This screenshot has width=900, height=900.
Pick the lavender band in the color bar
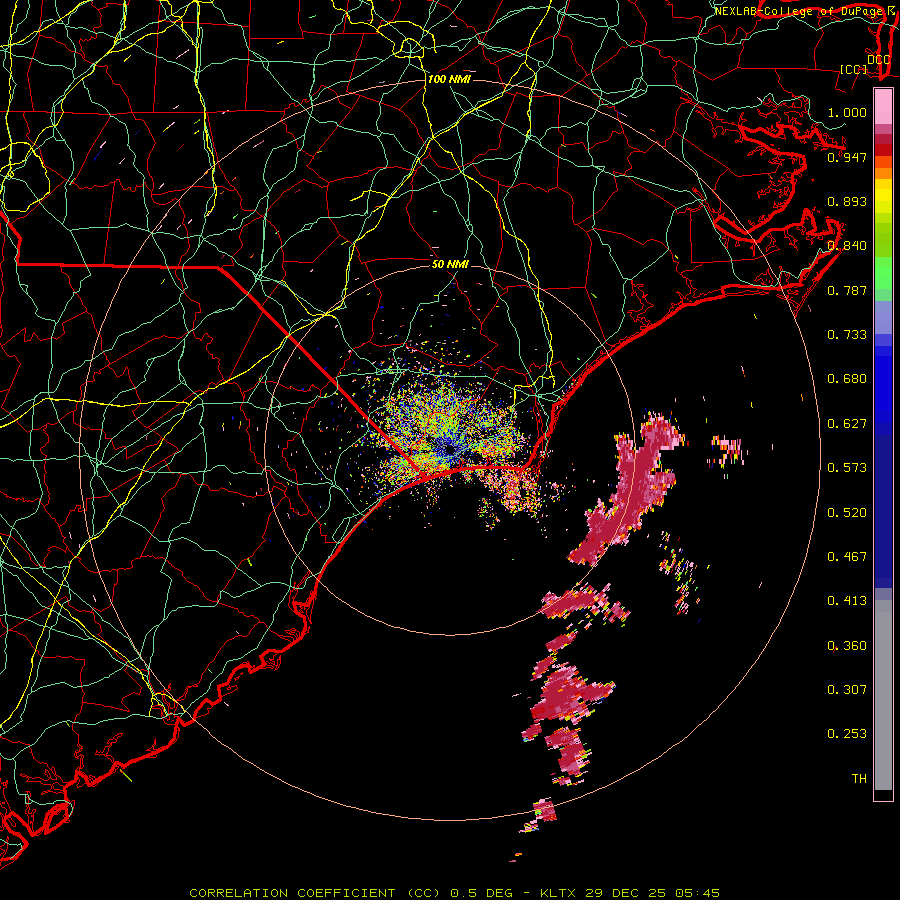(883, 317)
